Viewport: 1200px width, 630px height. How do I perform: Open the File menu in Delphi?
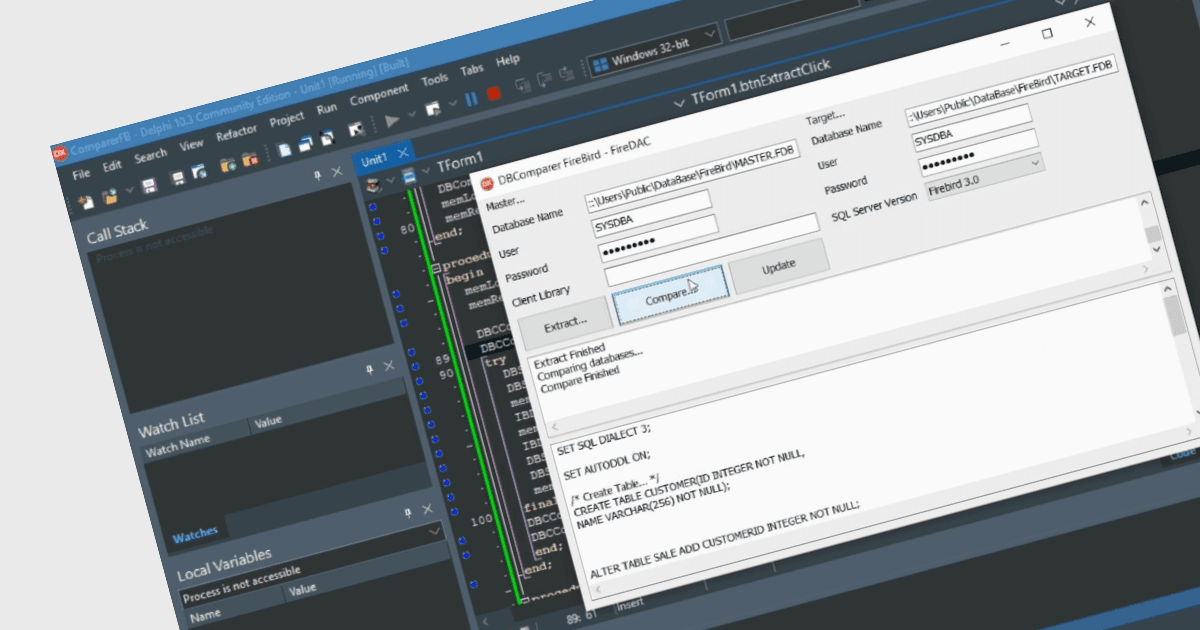coord(81,174)
